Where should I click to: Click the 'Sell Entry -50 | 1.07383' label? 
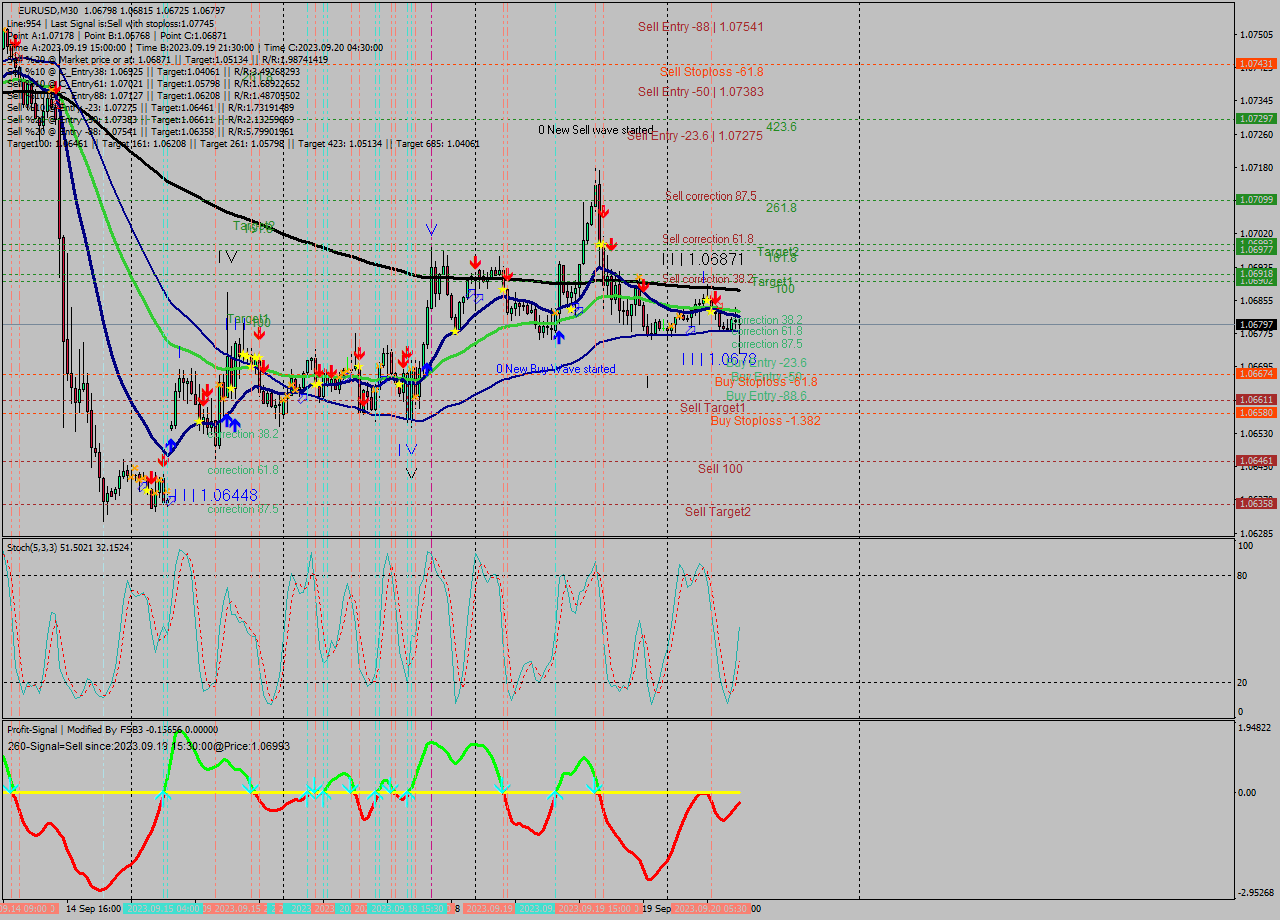701,92
